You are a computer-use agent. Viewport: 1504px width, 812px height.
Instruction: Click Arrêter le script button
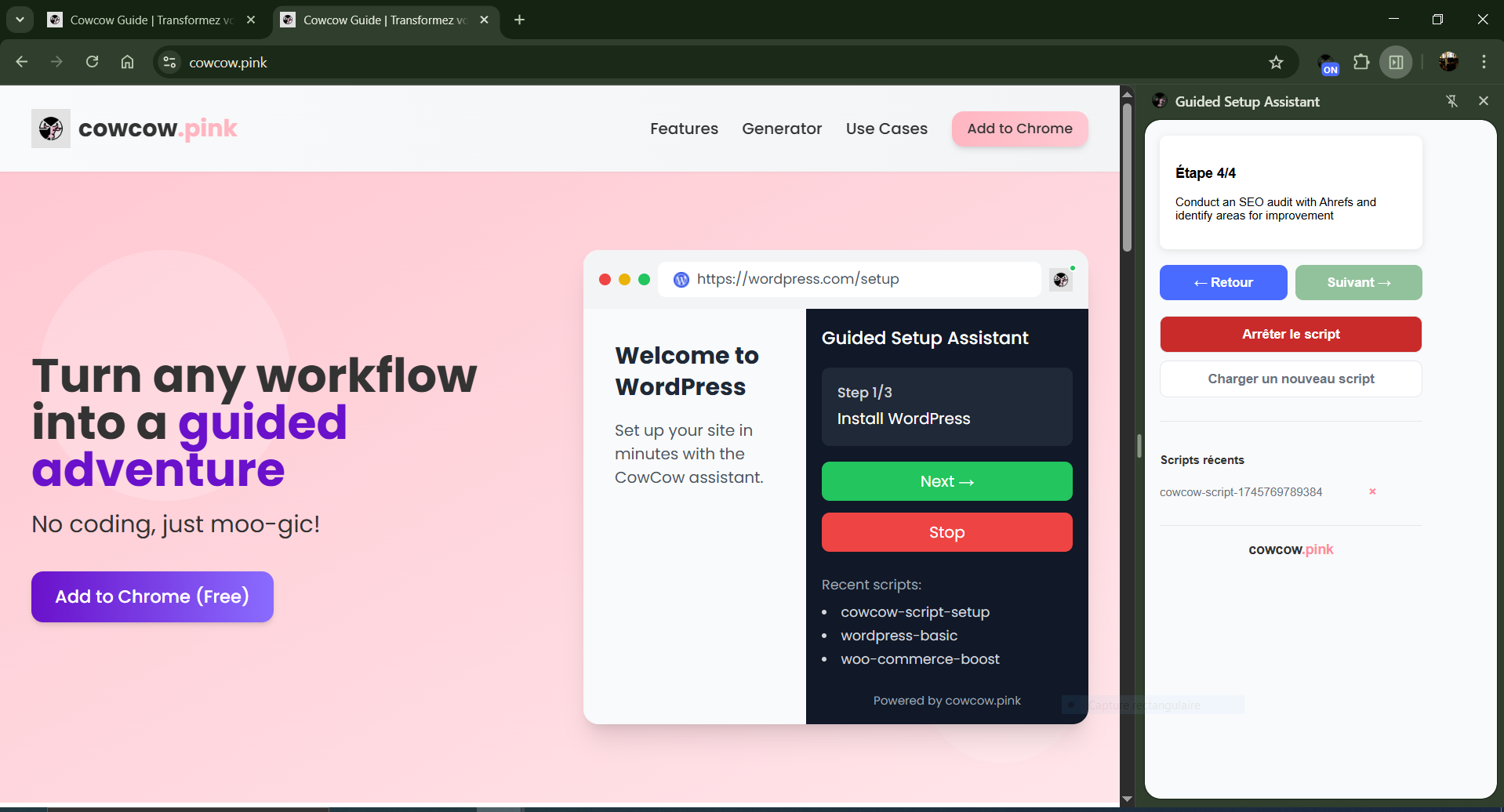coord(1291,334)
